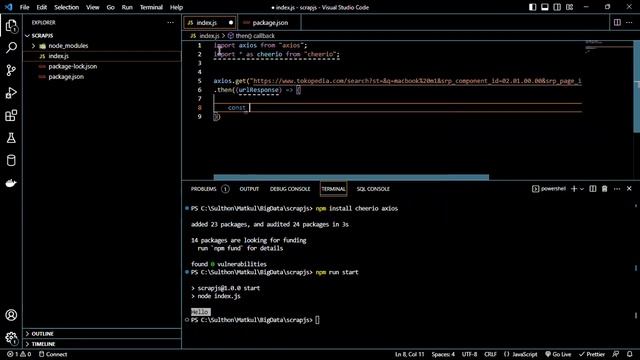Screen dimensions: 640x360
Task: Open the new terminal profile dropdown arrow
Action: [582, 189]
